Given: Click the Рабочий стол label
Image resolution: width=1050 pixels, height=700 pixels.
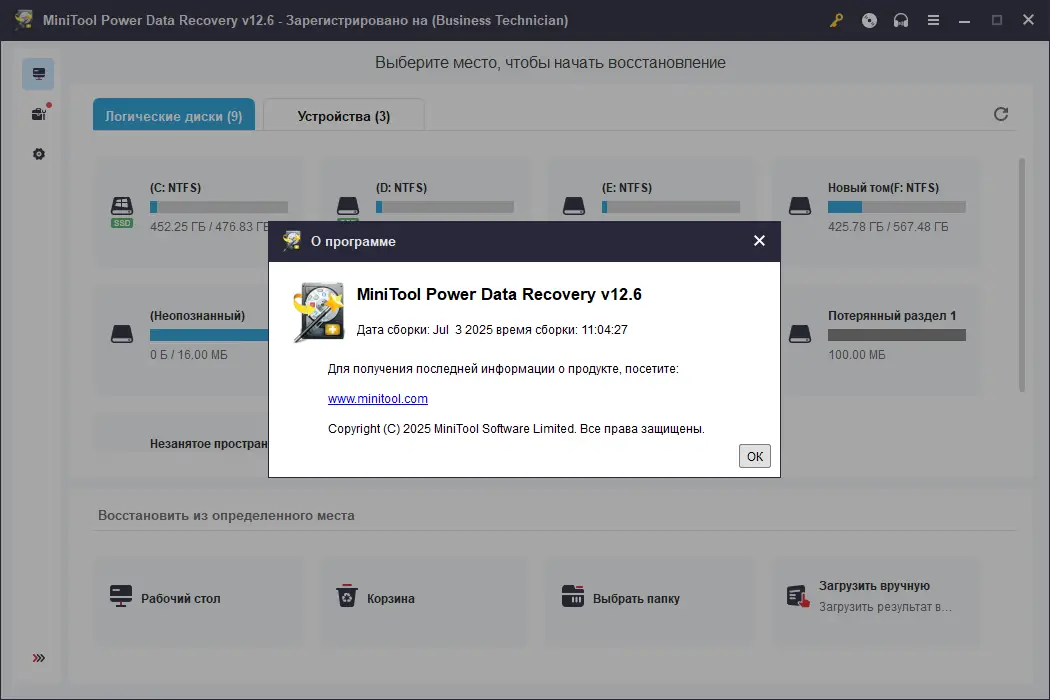Looking at the screenshot, I should [x=181, y=598].
